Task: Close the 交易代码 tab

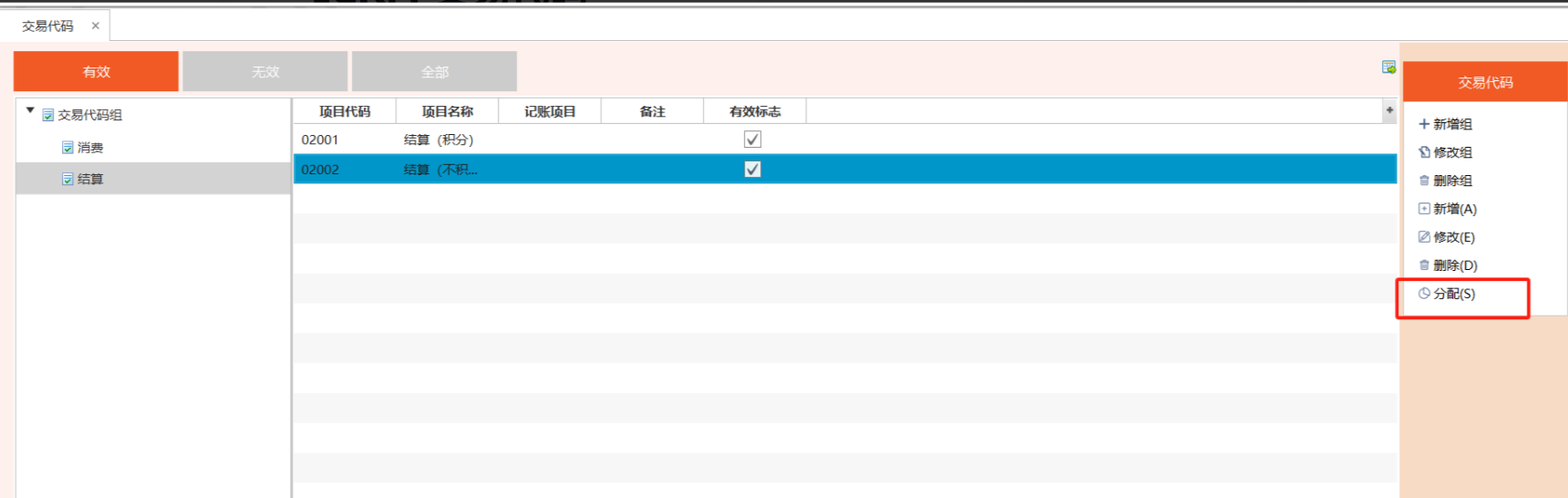Action: pyautogui.click(x=95, y=26)
